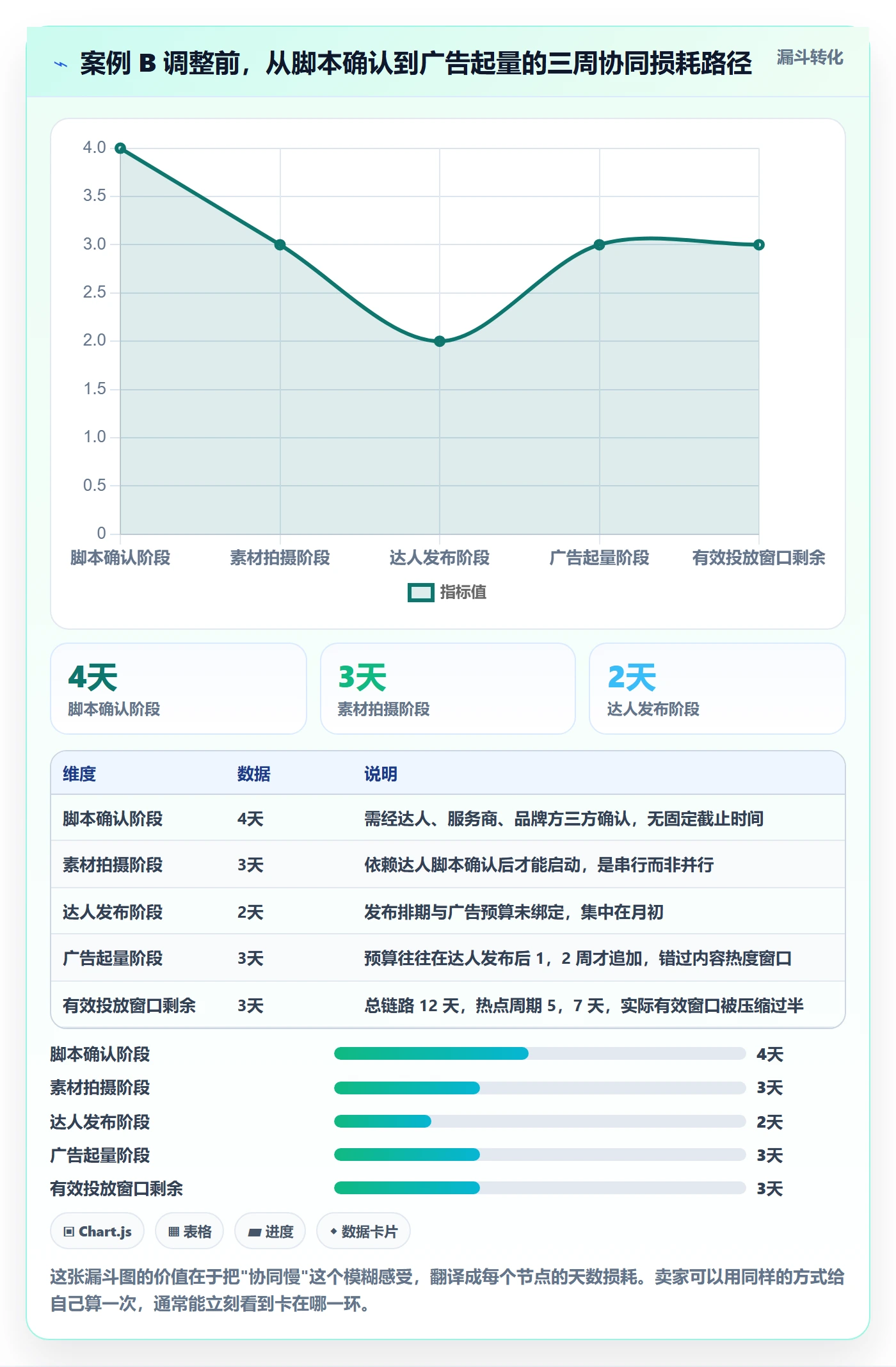Click the chart data point for 广告起量阶段
Screen dimensions: 896x1367
coord(599,244)
